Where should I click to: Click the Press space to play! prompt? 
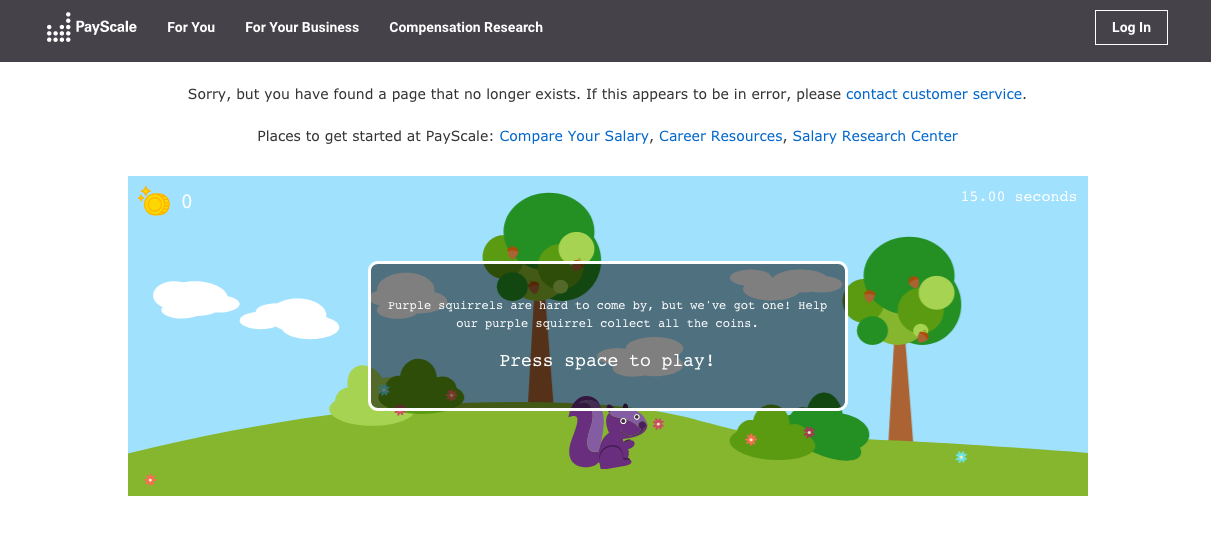[x=607, y=361]
